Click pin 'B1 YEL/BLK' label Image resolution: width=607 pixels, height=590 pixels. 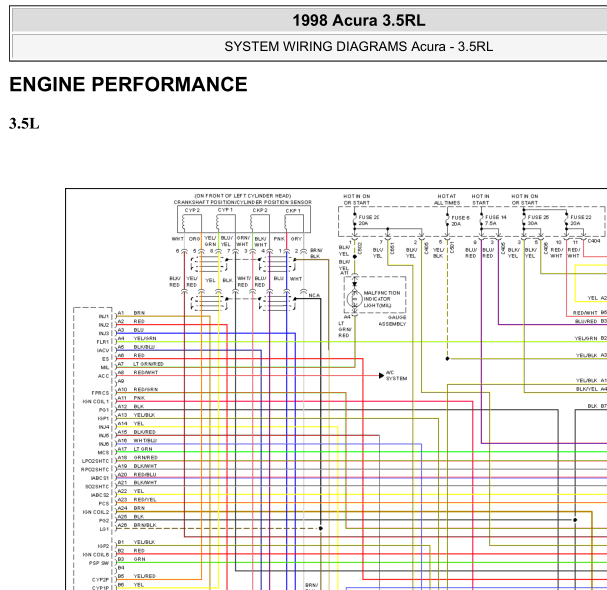pyautogui.click(x=137, y=542)
